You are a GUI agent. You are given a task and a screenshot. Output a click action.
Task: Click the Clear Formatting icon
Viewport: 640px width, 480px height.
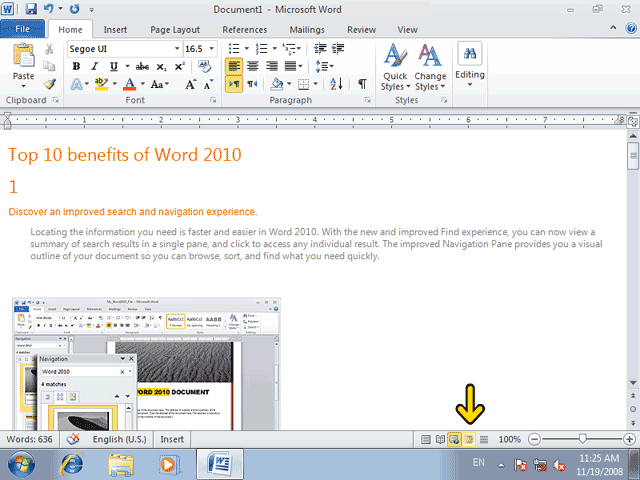[204, 66]
